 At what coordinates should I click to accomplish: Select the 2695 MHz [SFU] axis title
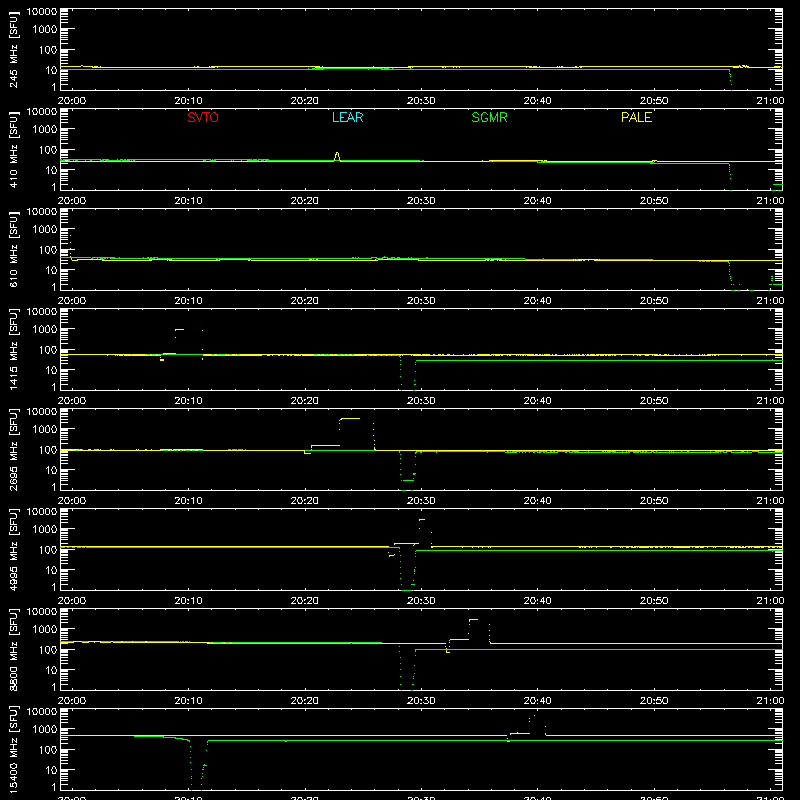(x=14, y=449)
